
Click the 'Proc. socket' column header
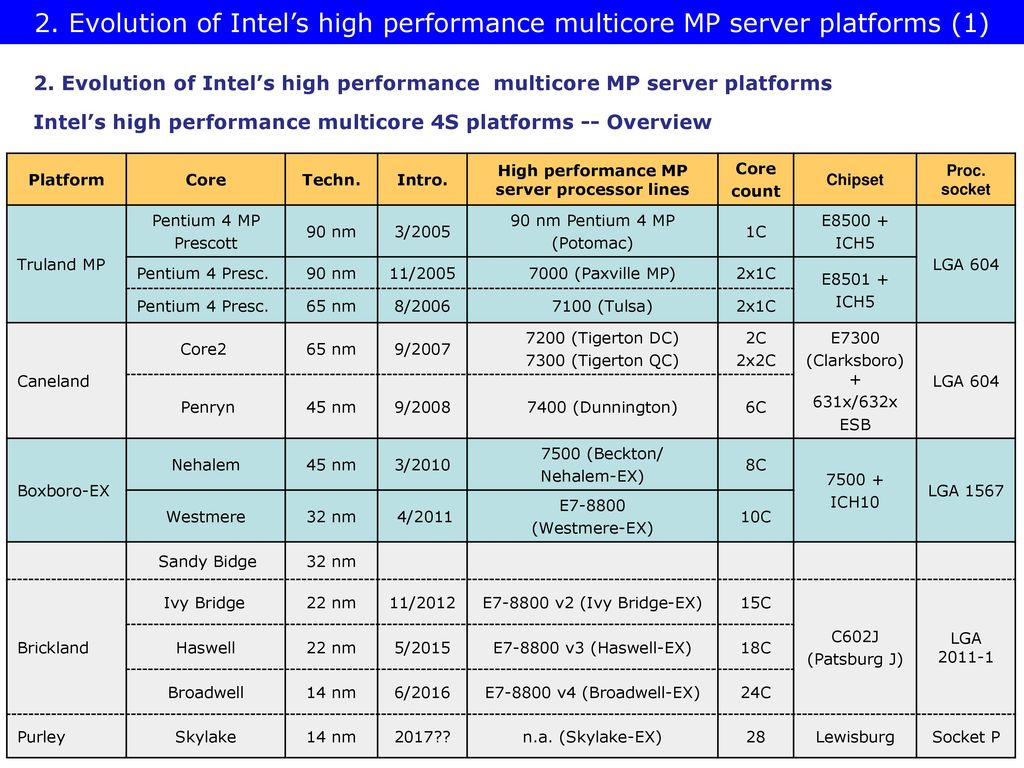pos(966,180)
